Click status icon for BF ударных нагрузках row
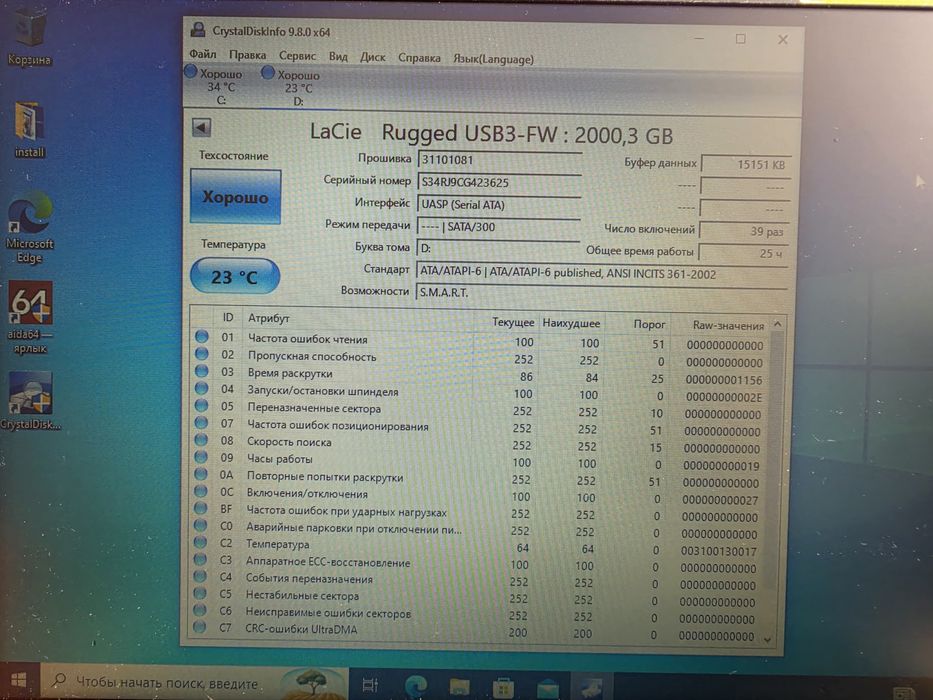Viewport: 933px width, 700px height. pyautogui.click(x=200, y=508)
